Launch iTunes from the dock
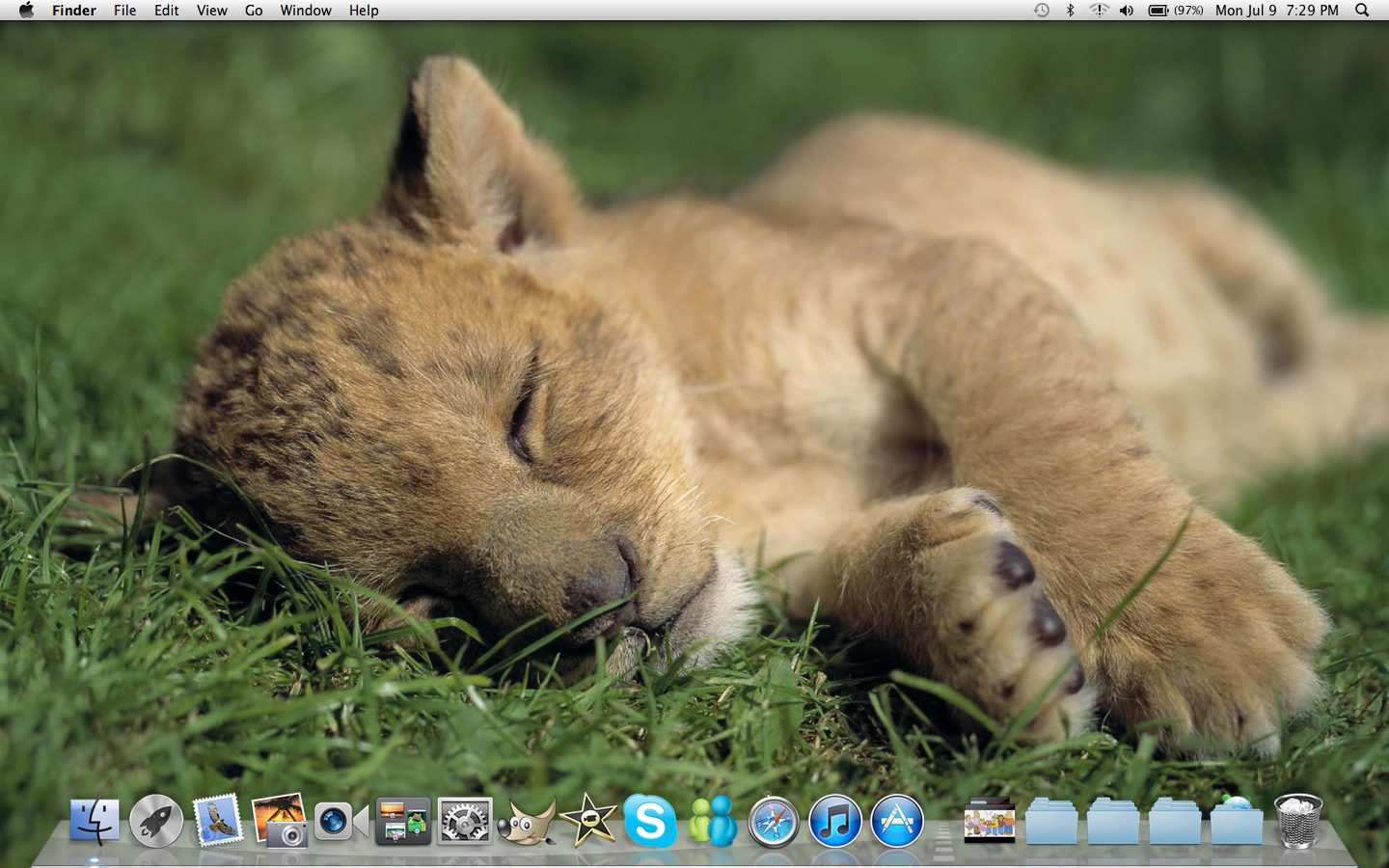This screenshot has width=1389, height=868. (x=835, y=822)
